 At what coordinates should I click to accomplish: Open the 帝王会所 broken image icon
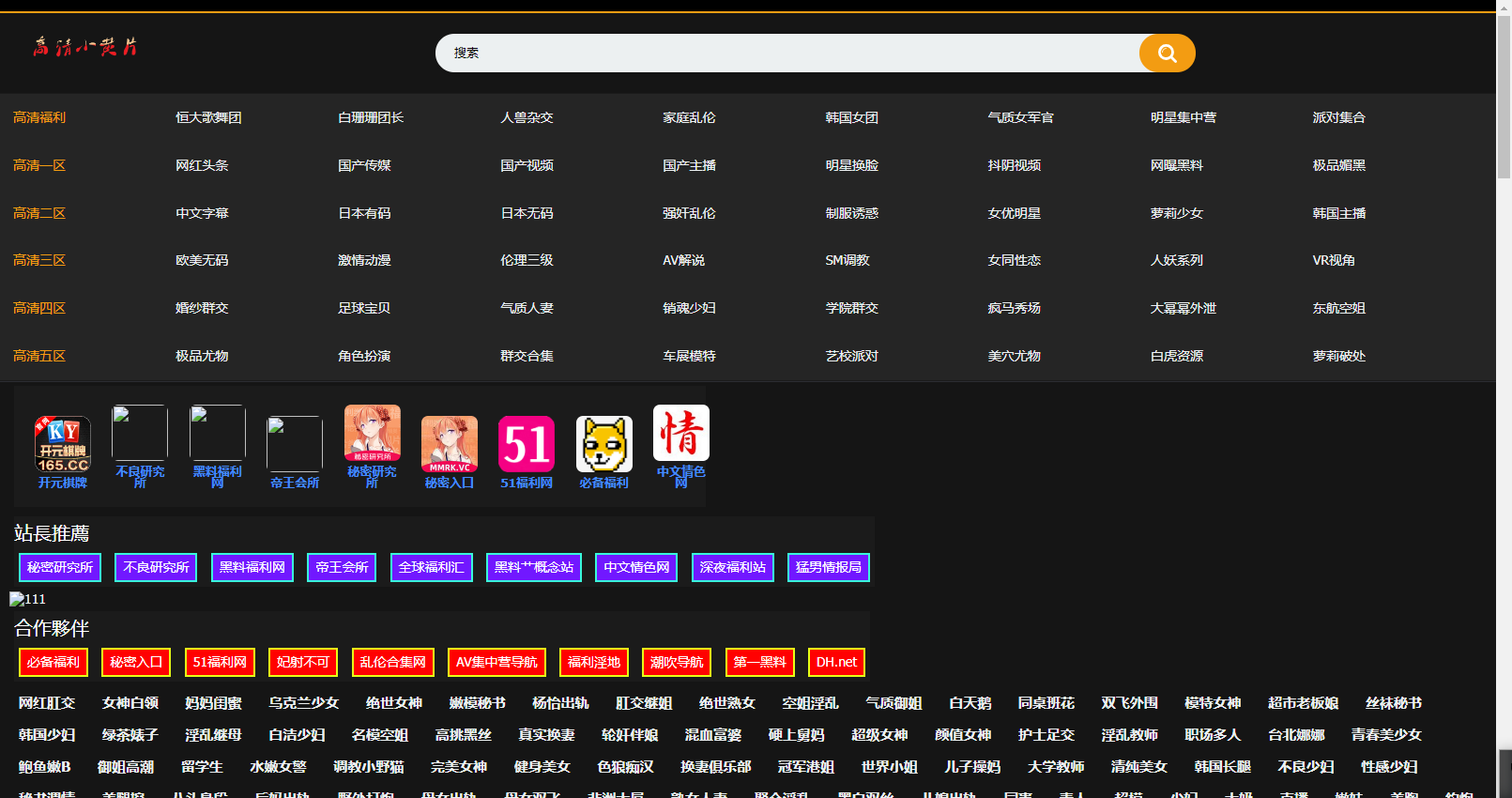pyautogui.click(x=295, y=444)
